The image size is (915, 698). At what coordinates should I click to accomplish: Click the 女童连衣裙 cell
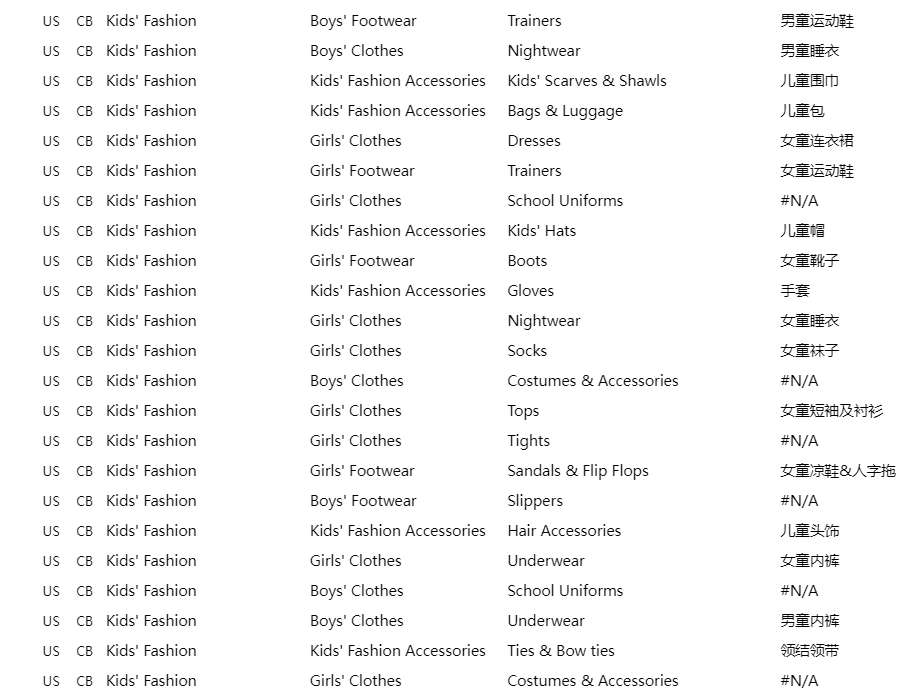point(817,141)
